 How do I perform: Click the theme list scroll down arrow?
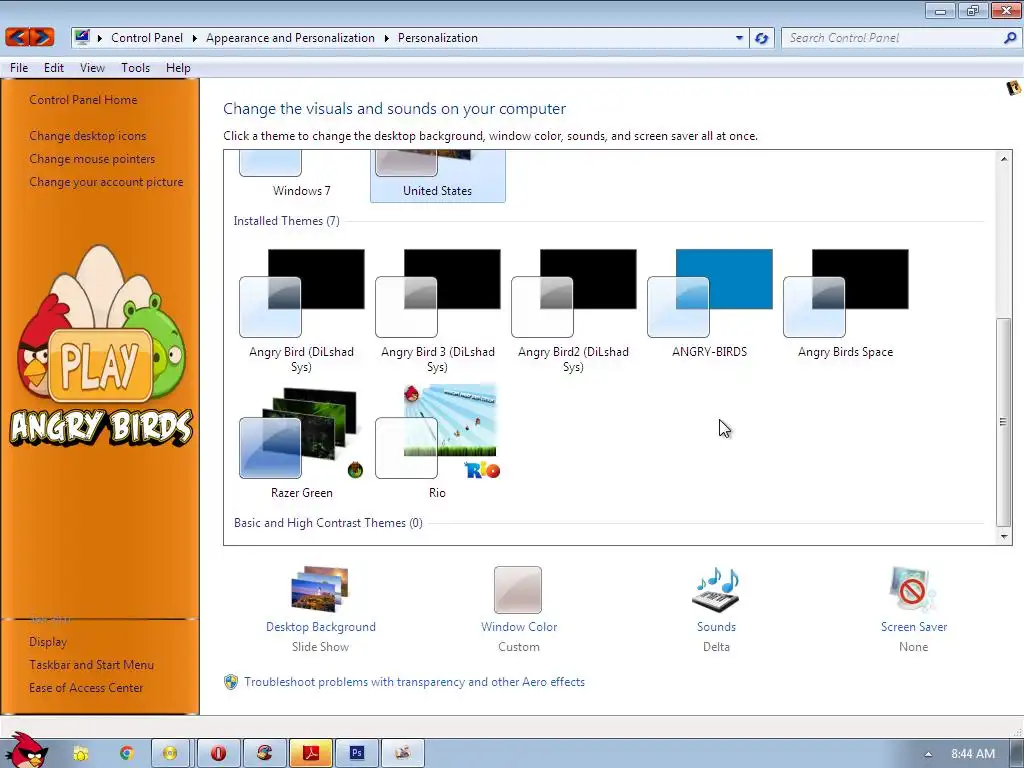click(x=1004, y=537)
